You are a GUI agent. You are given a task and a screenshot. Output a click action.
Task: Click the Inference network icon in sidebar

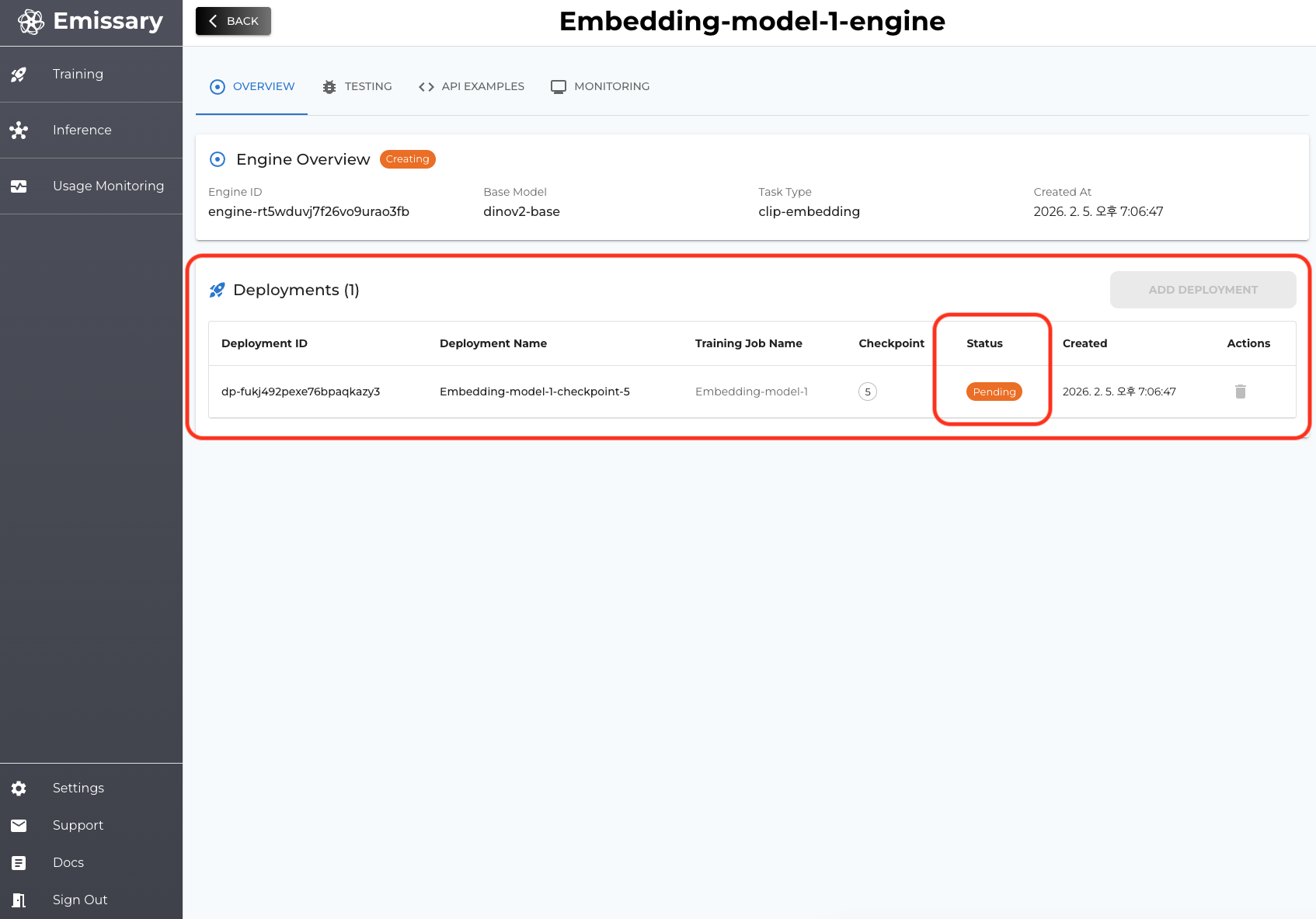point(19,131)
